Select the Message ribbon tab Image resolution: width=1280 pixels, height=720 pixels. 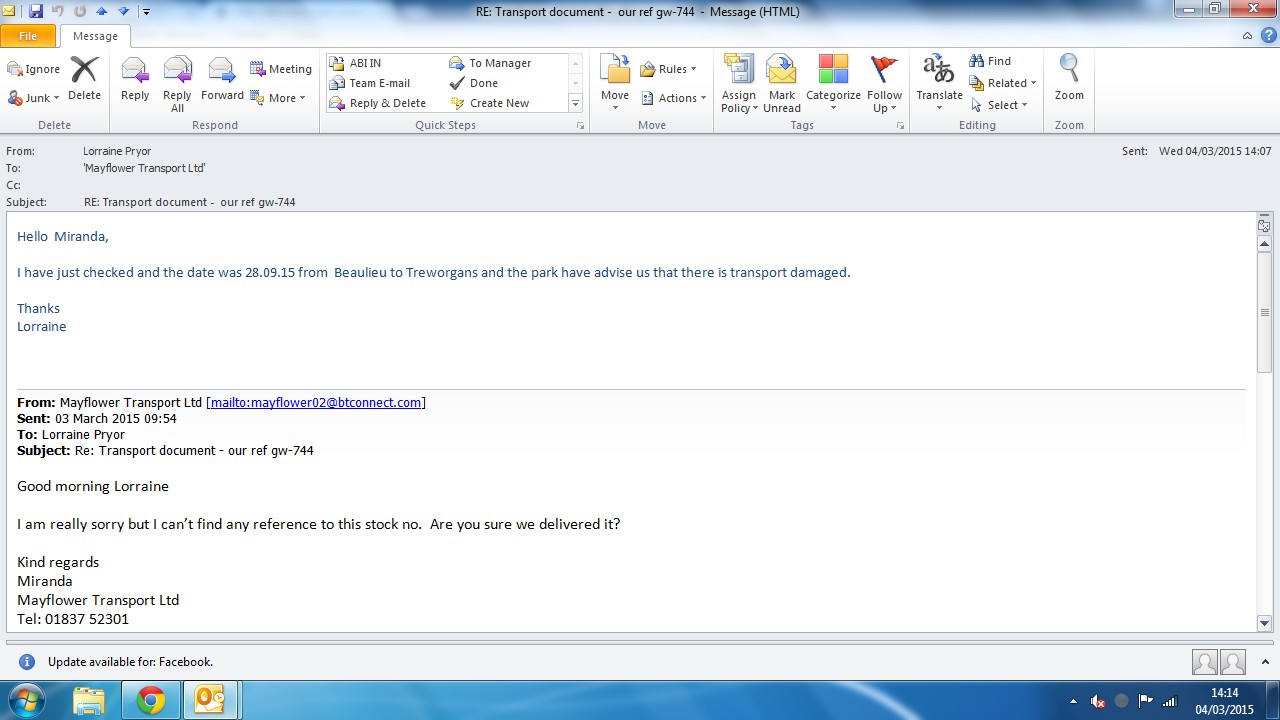click(95, 36)
